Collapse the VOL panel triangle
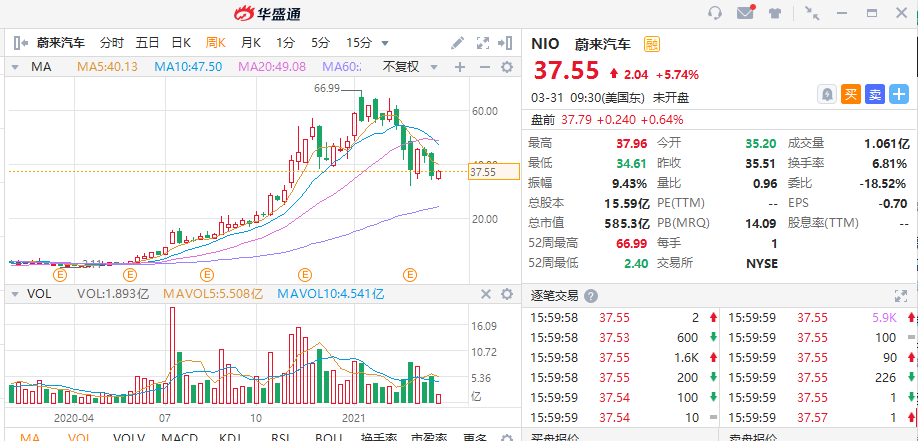 [15, 294]
